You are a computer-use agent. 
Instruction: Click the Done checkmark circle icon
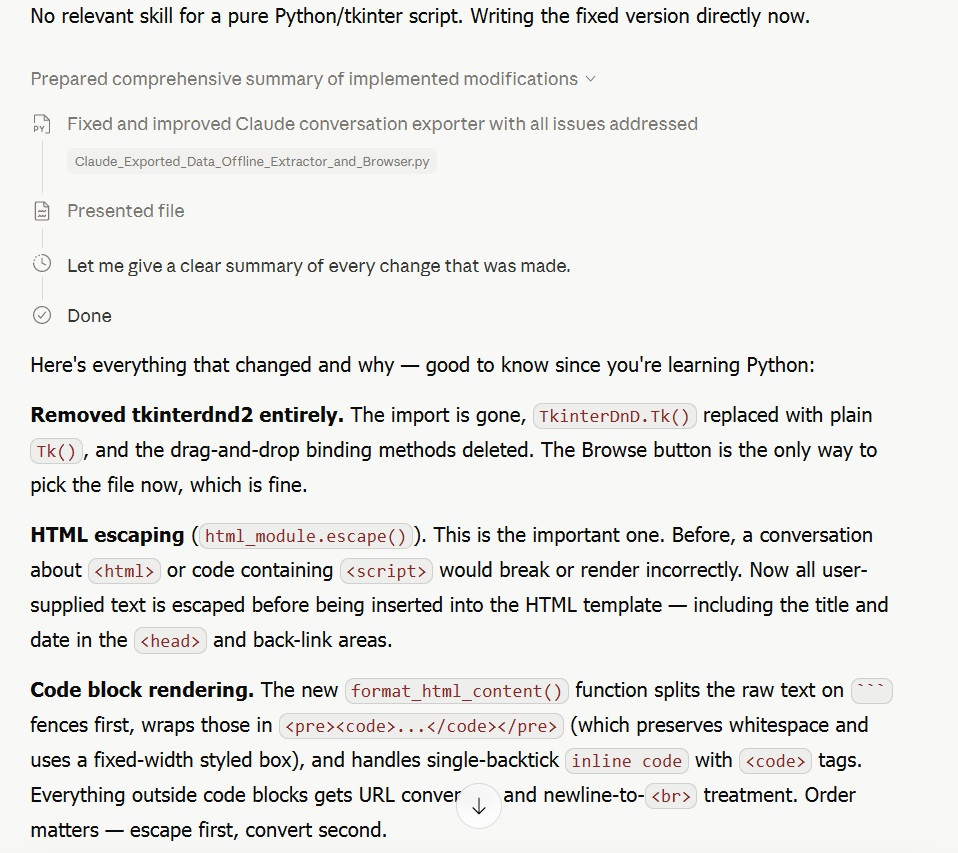click(x=42, y=315)
